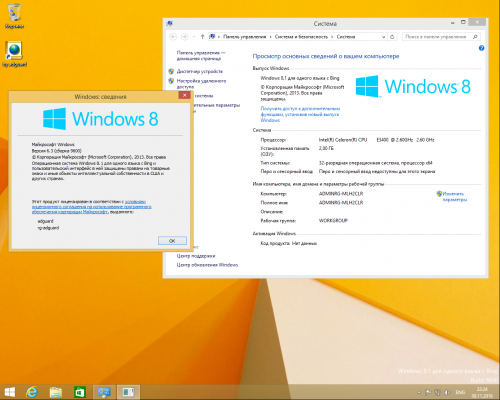Open the Windows Start button

[x=10, y=392]
